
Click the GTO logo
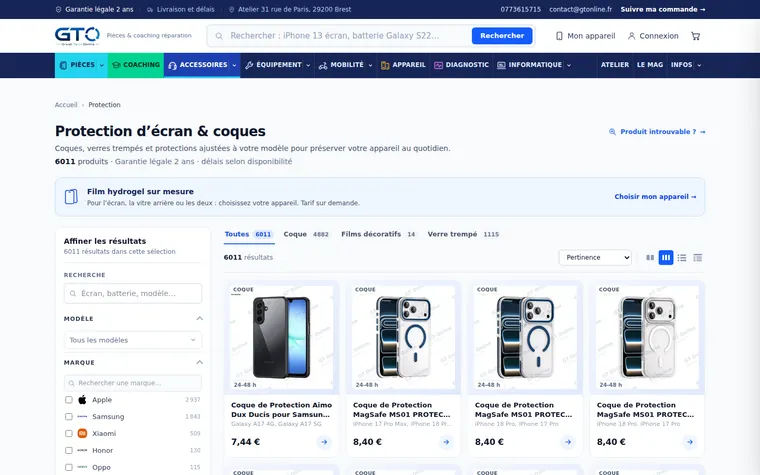[77, 36]
